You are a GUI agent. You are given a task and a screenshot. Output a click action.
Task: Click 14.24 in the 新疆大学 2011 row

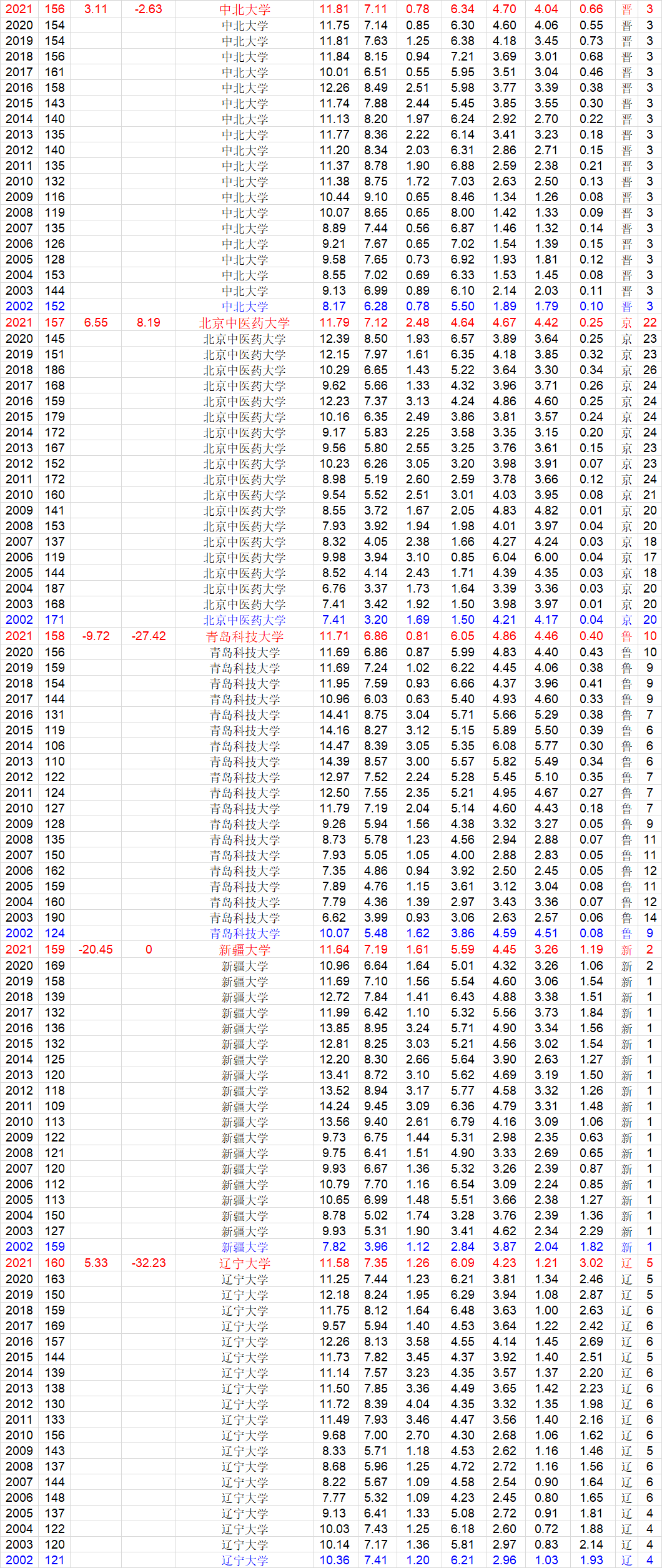335,1107
